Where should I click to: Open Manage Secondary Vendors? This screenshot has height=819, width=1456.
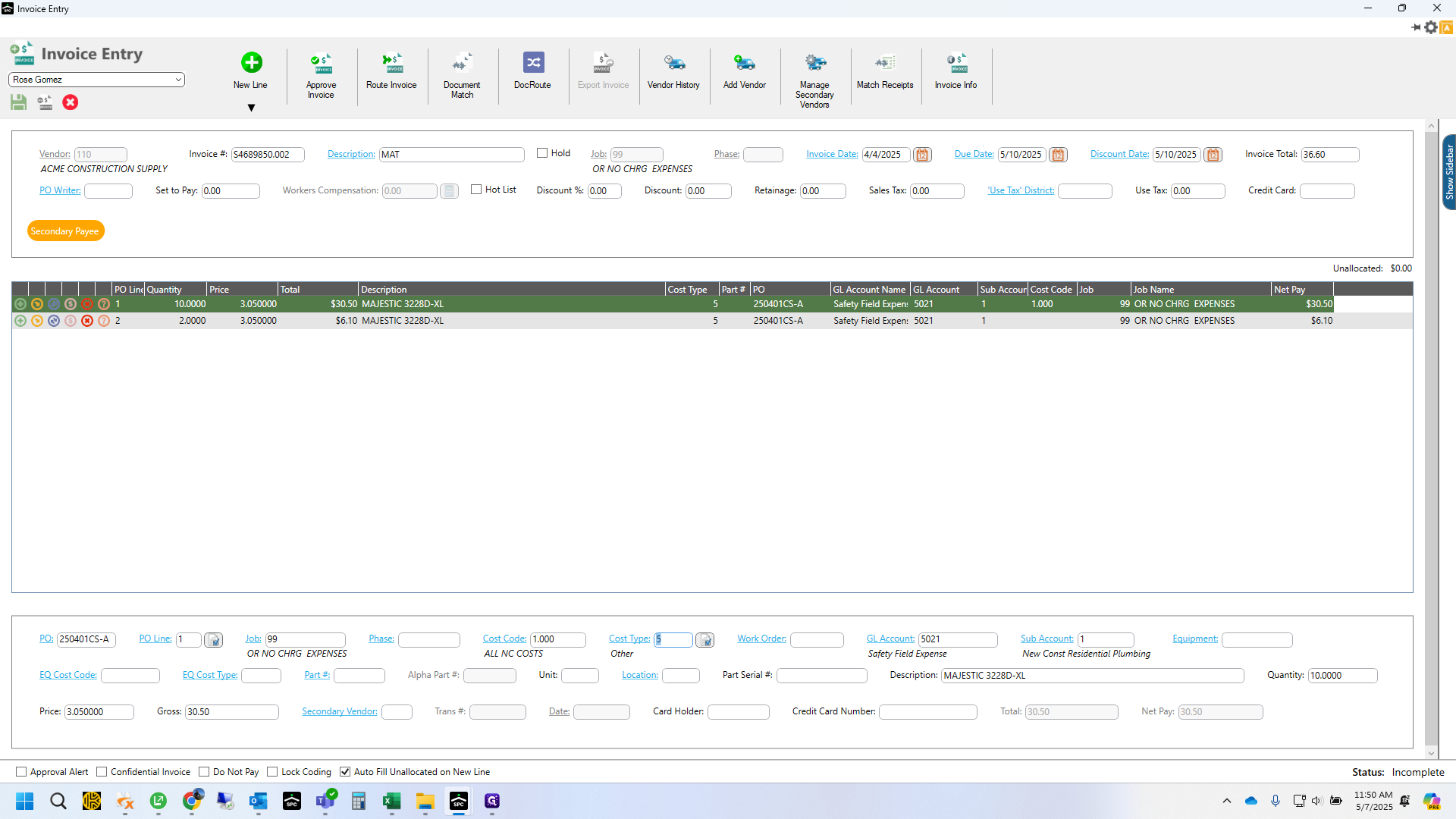814,80
